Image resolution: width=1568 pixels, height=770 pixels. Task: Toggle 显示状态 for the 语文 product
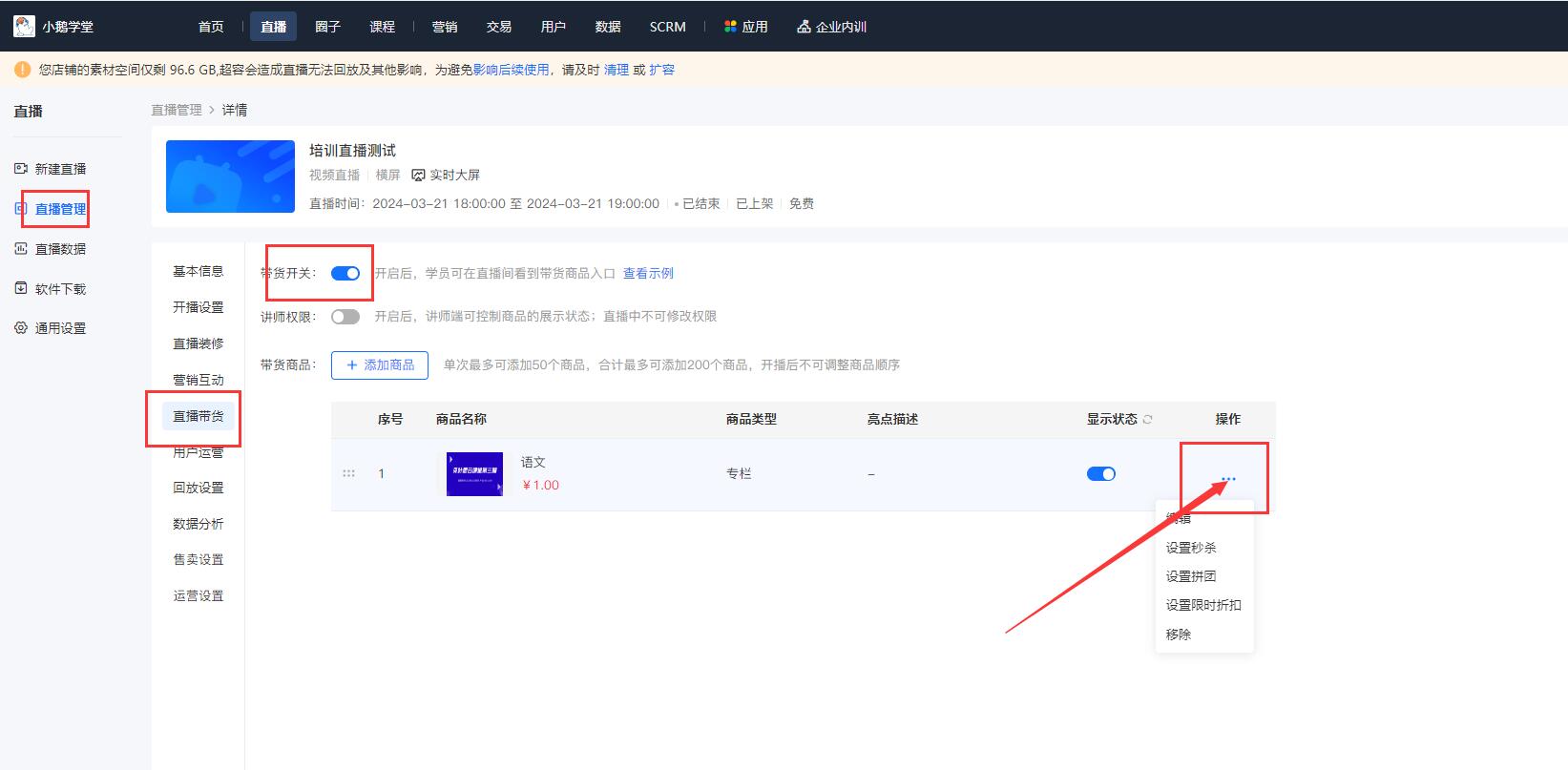(x=1100, y=474)
